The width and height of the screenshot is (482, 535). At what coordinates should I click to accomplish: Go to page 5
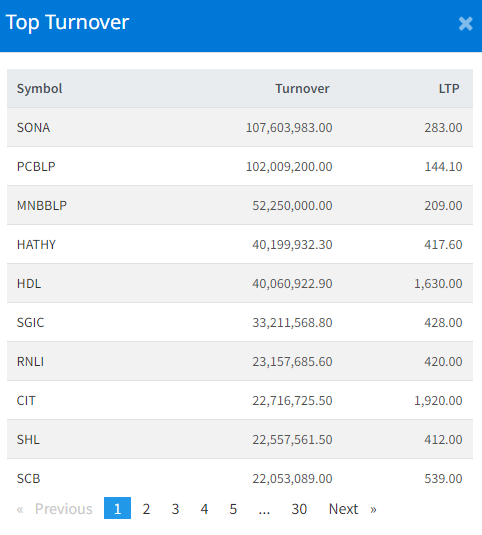click(x=233, y=509)
